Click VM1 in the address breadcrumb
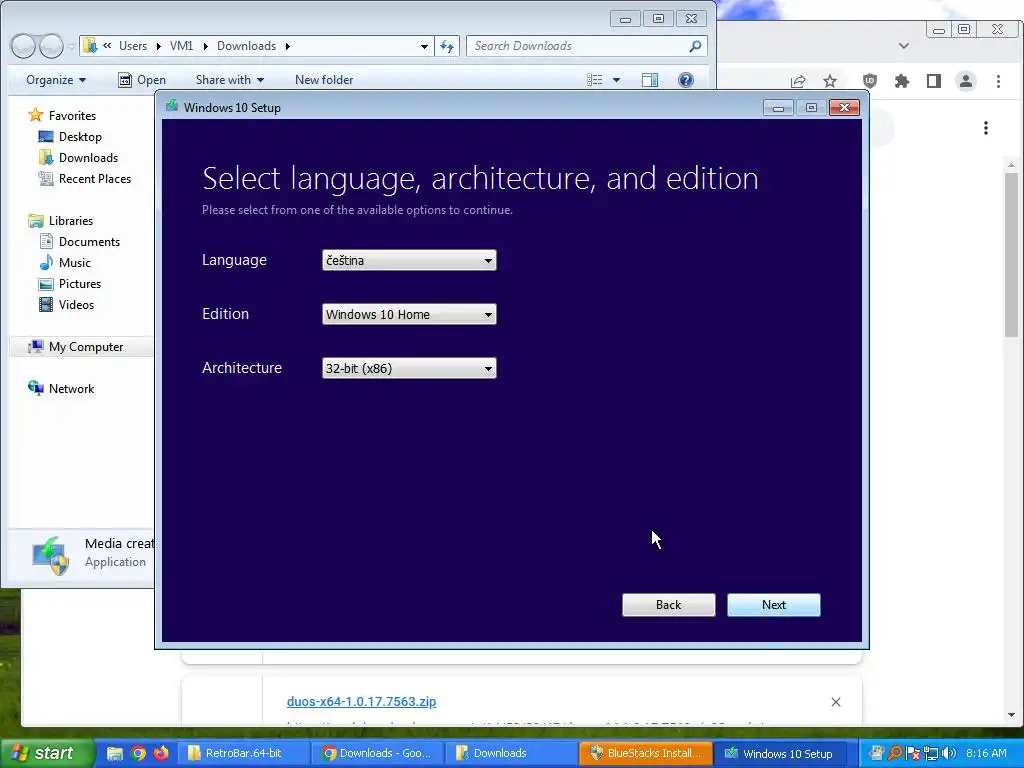This screenshot has width=1024, height=768. point(182,46)
